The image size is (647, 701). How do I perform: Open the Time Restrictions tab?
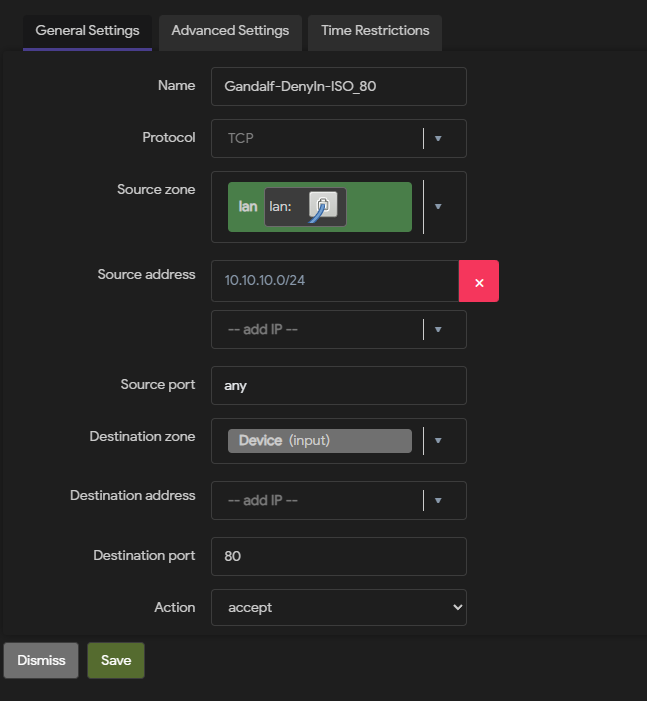point(375,33)
